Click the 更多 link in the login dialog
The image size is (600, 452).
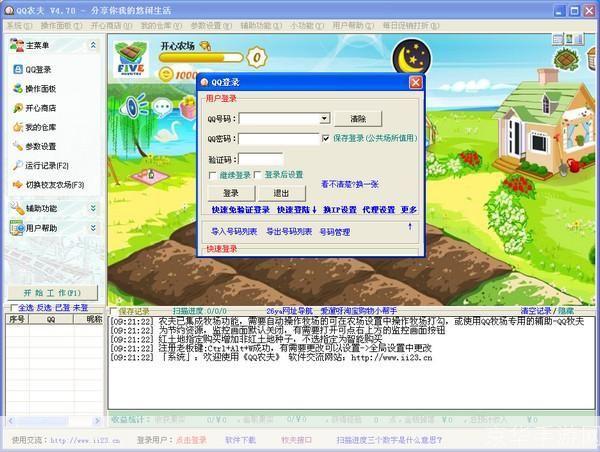409,210
